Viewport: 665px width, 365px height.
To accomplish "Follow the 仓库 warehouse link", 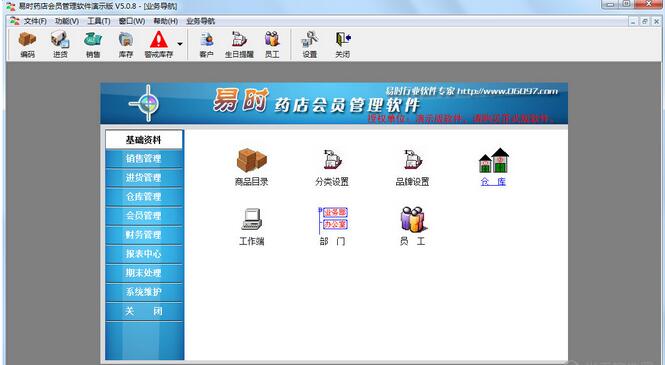I will pyautogui.click(x=493, y=181).
